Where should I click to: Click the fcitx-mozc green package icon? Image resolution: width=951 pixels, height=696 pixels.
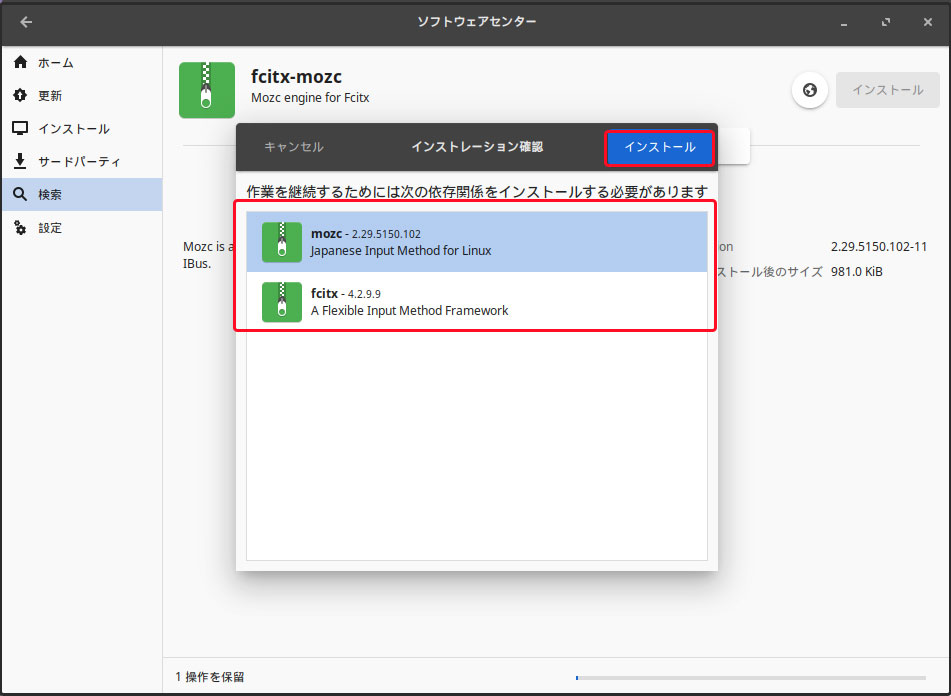pyautogui.click(x=207, y=90)
